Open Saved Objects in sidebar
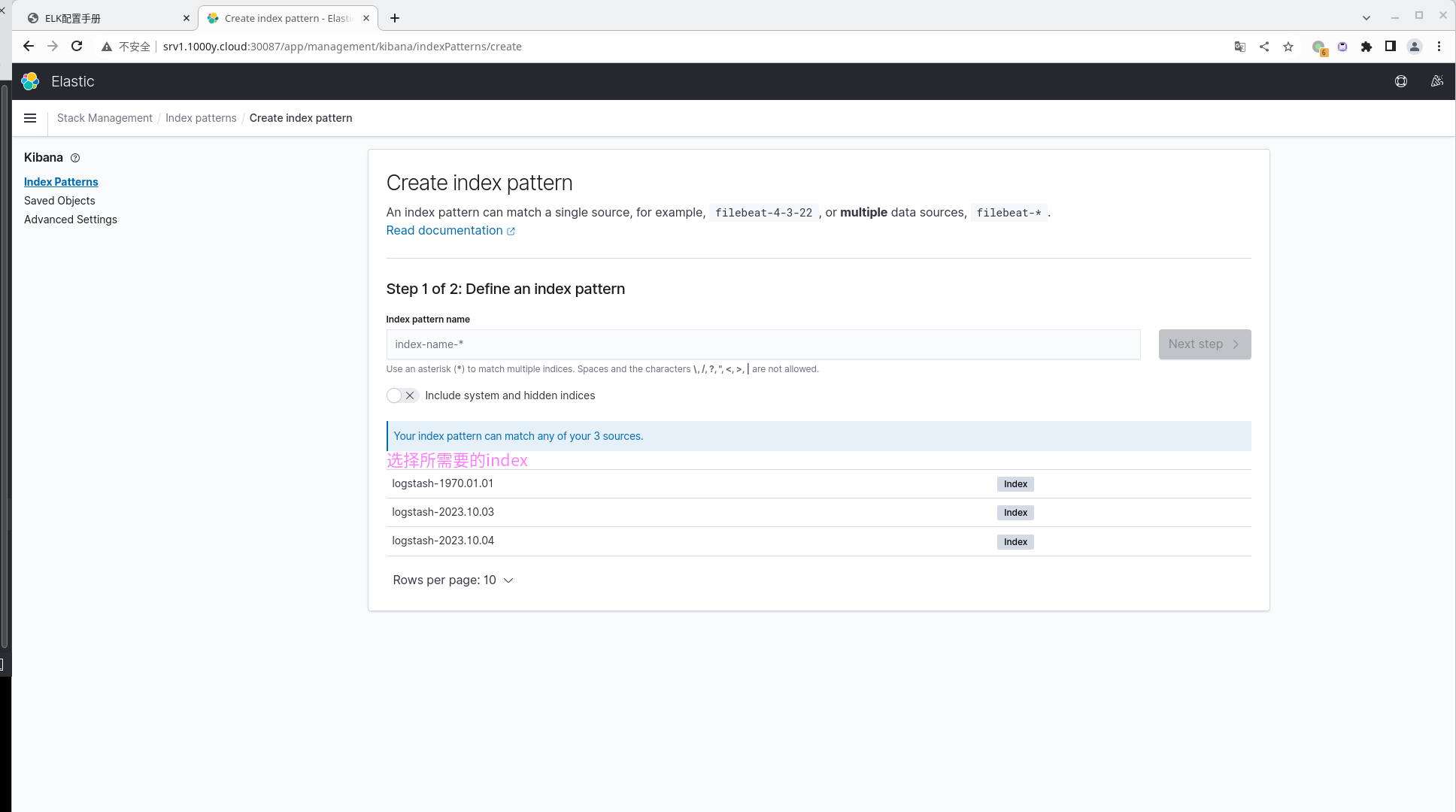The width and height of the screenshot is (1456, 812). click(59, 201)
